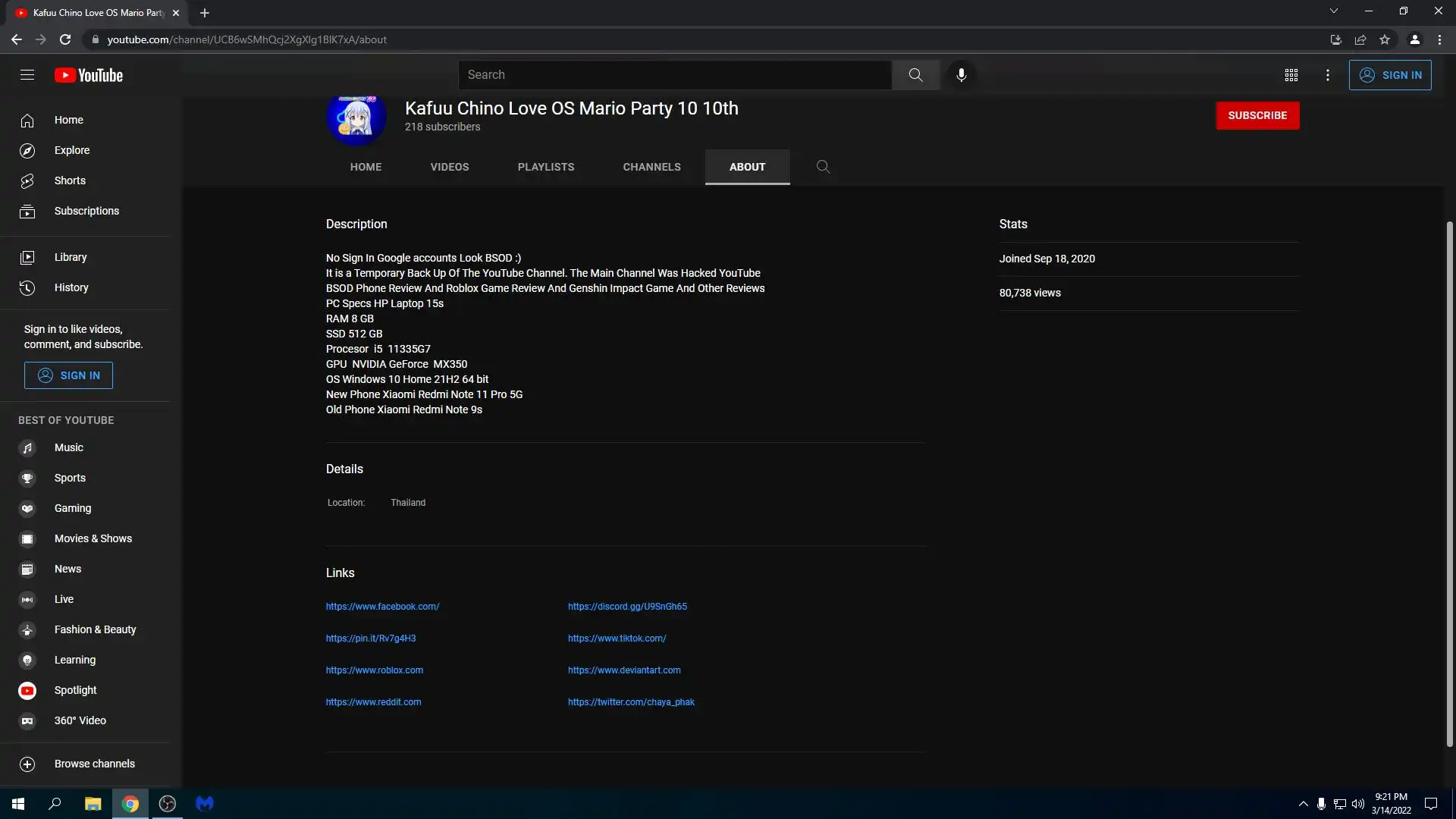Click the magnifier search submit button
Image resolution: width=1456 pixels, height=819 pixels.
[x=915, y=75]
